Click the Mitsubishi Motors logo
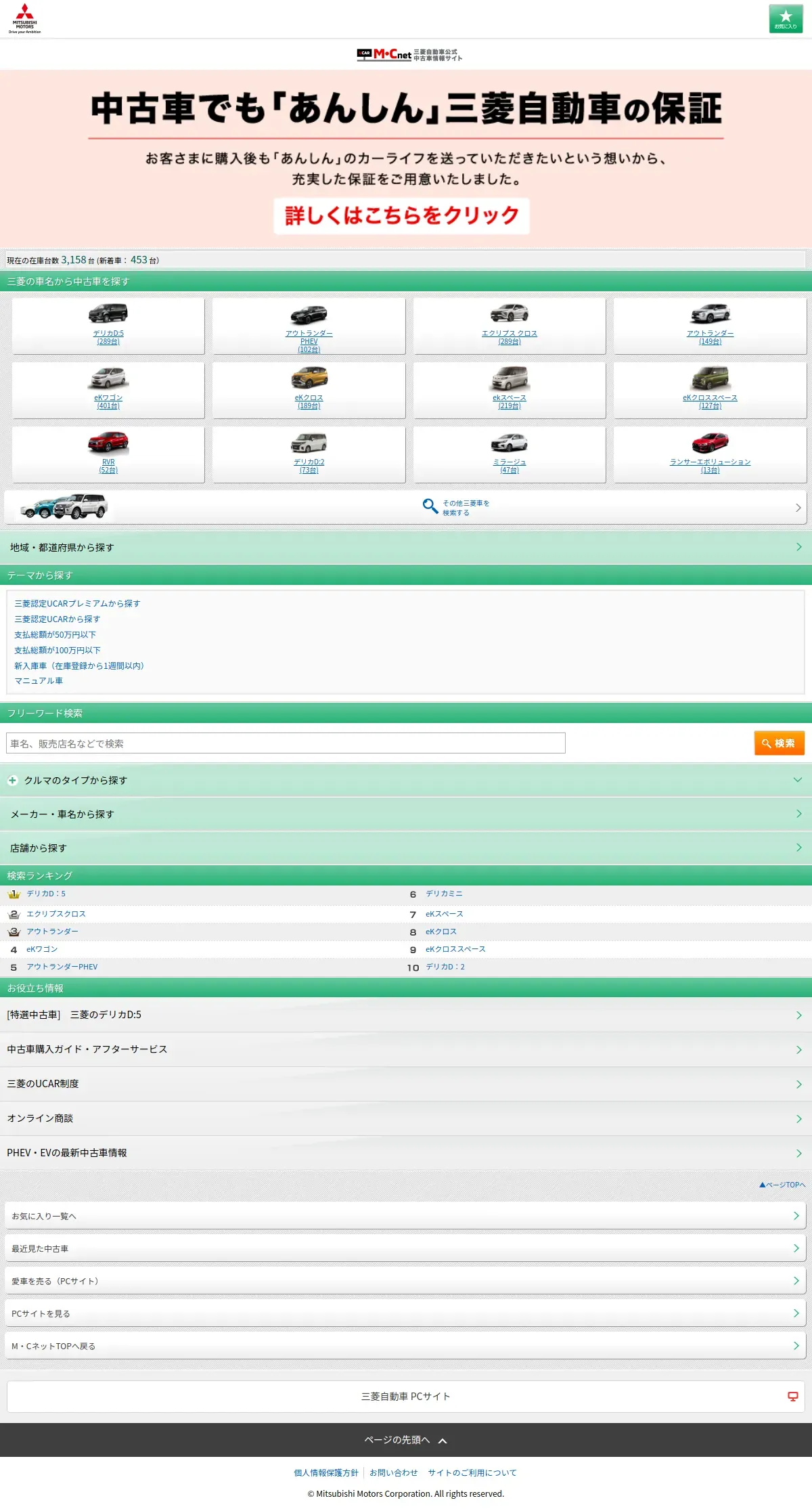The height and width of the screenshot is (1509, 812). [24, 18]
